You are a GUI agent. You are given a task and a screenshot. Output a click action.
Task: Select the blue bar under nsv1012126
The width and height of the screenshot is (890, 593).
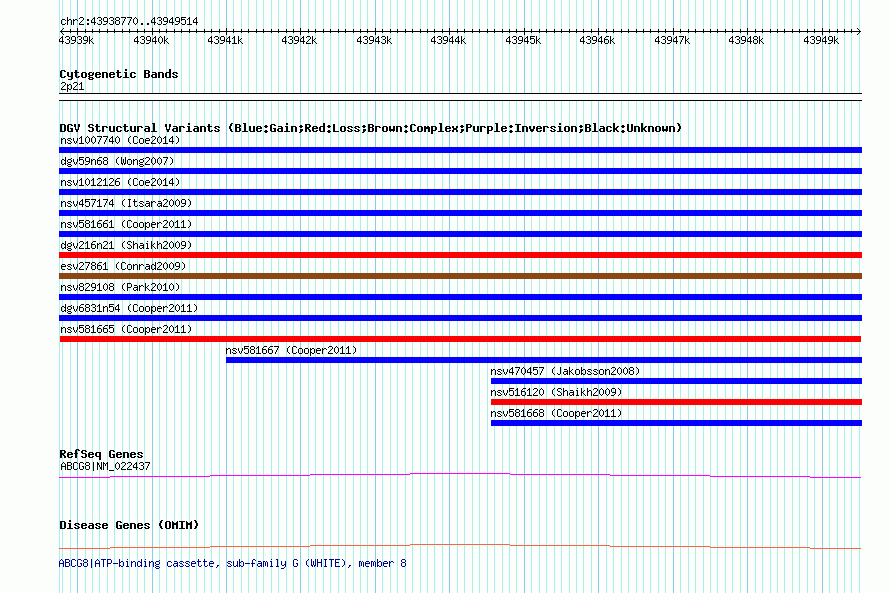click(x=460, y=192)
